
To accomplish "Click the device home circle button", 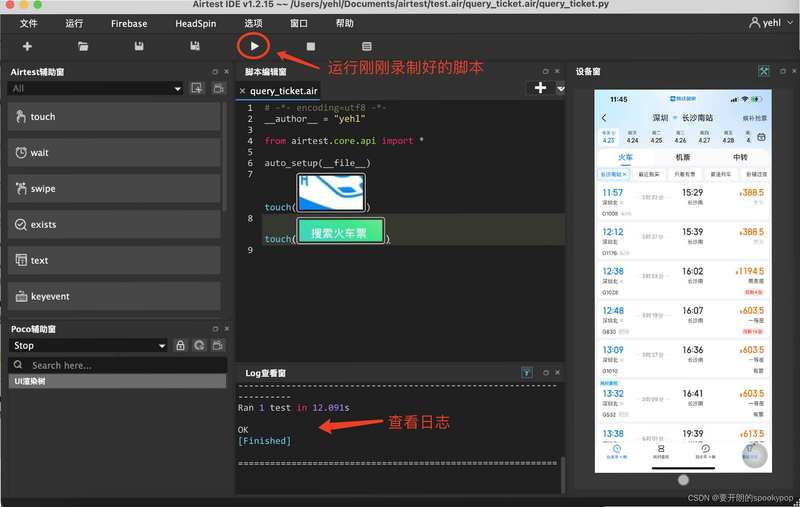I will click(x=683, y=480).
